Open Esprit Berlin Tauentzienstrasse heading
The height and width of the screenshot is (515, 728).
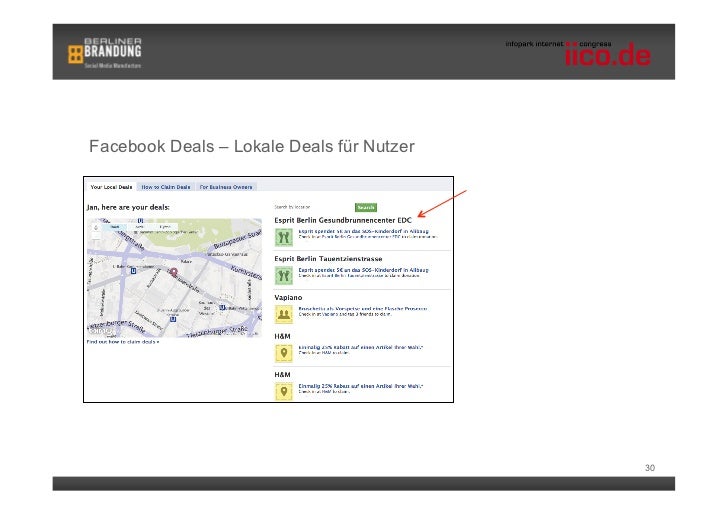[x=328, y=259]
